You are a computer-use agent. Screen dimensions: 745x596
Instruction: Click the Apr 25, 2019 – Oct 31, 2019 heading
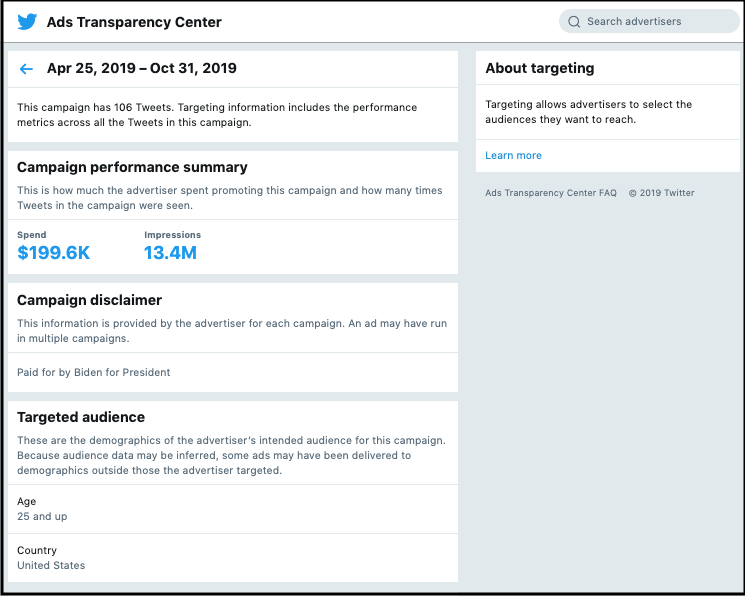[141, 69]
